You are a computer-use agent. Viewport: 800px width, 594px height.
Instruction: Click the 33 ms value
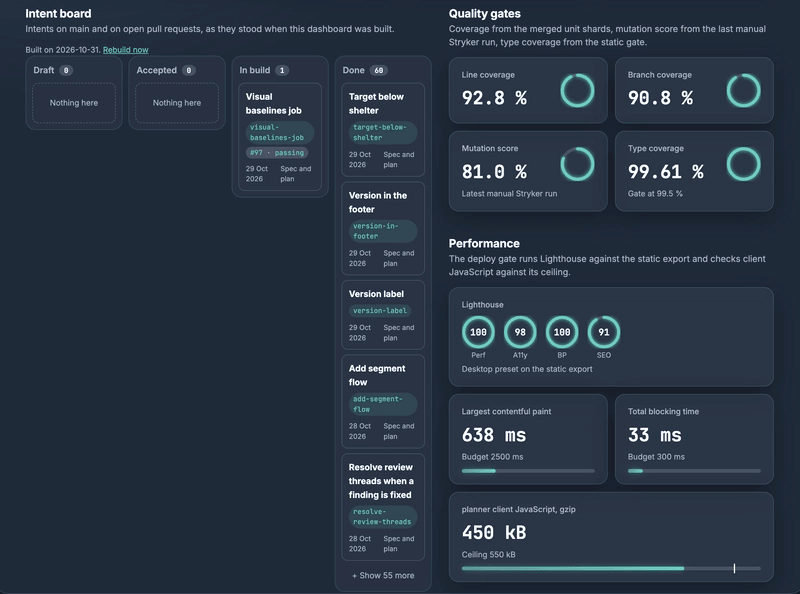point(655,435)
